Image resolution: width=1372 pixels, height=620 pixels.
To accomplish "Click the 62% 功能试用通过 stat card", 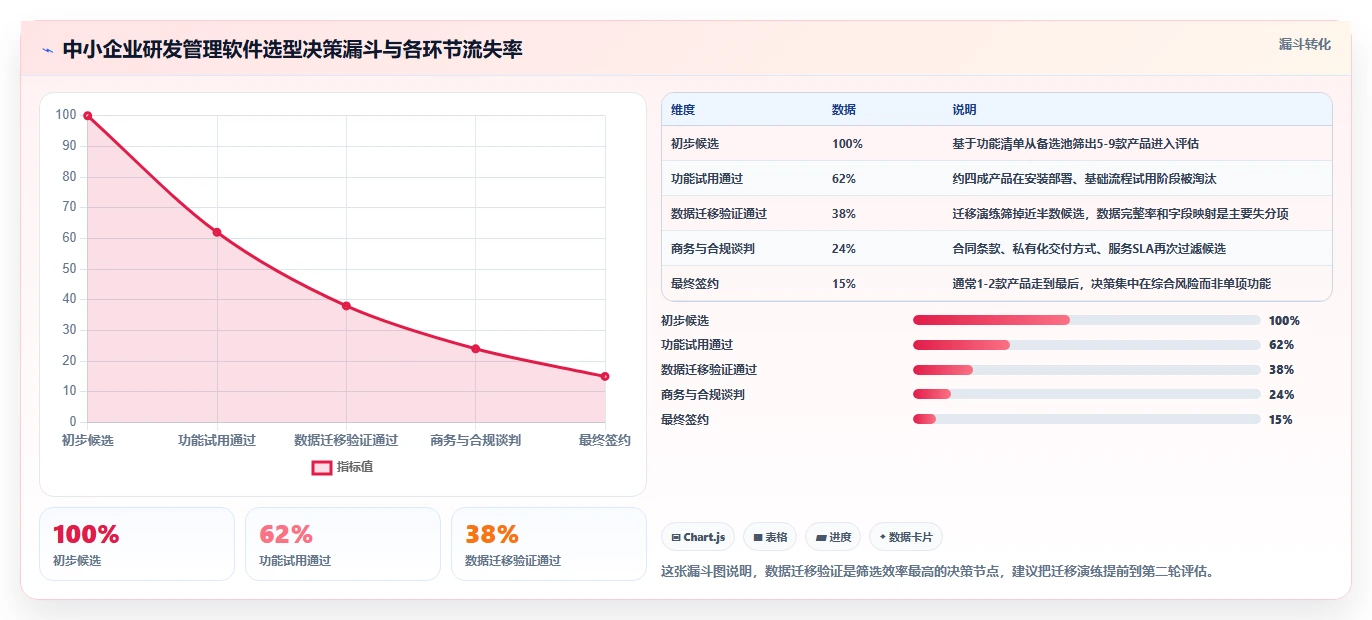I will (x=343, y=544).
